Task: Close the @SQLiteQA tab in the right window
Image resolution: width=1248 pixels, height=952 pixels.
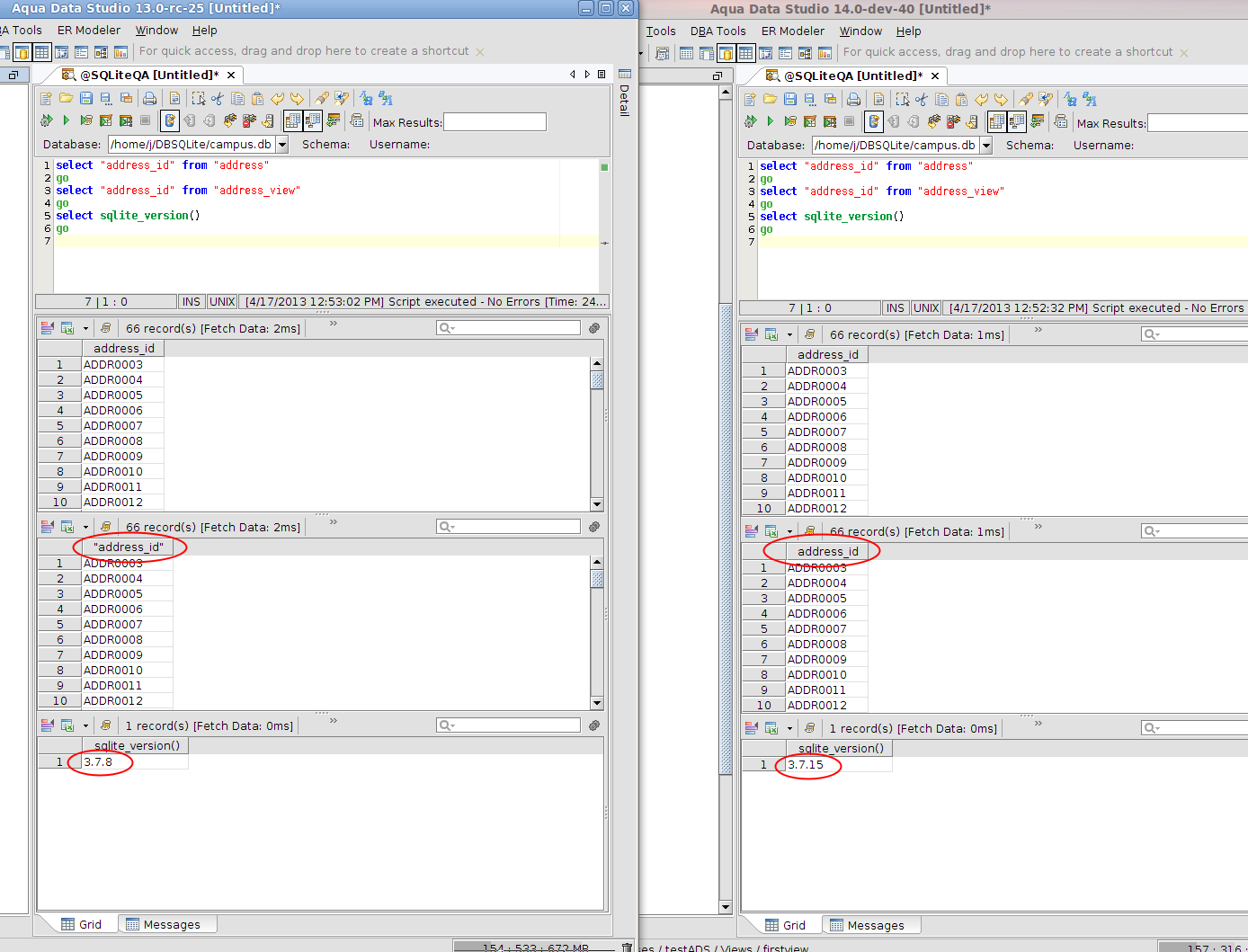Action: tap(935, 76)
